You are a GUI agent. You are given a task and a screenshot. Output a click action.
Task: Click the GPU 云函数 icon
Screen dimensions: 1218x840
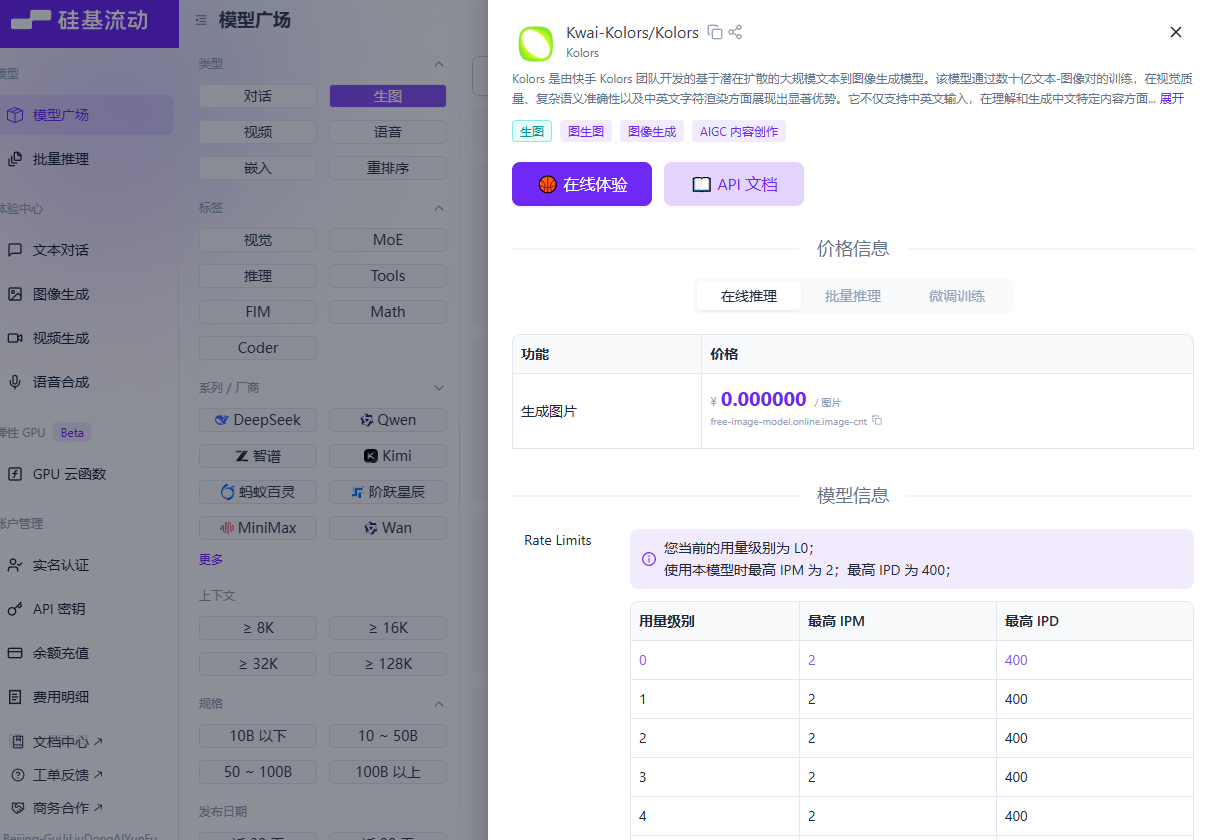click(x=15, y=474)
